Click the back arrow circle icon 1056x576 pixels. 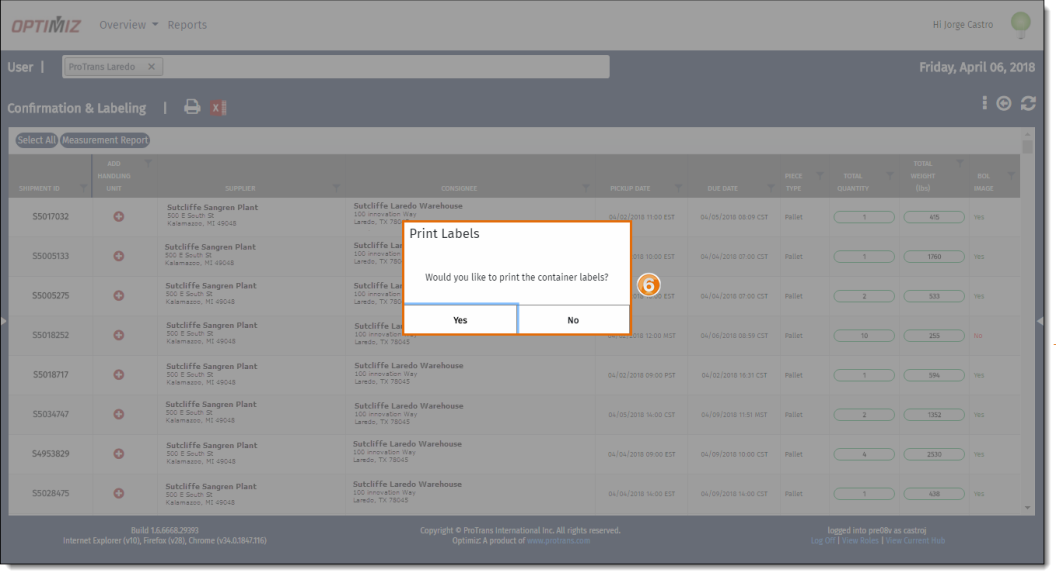1004,104
